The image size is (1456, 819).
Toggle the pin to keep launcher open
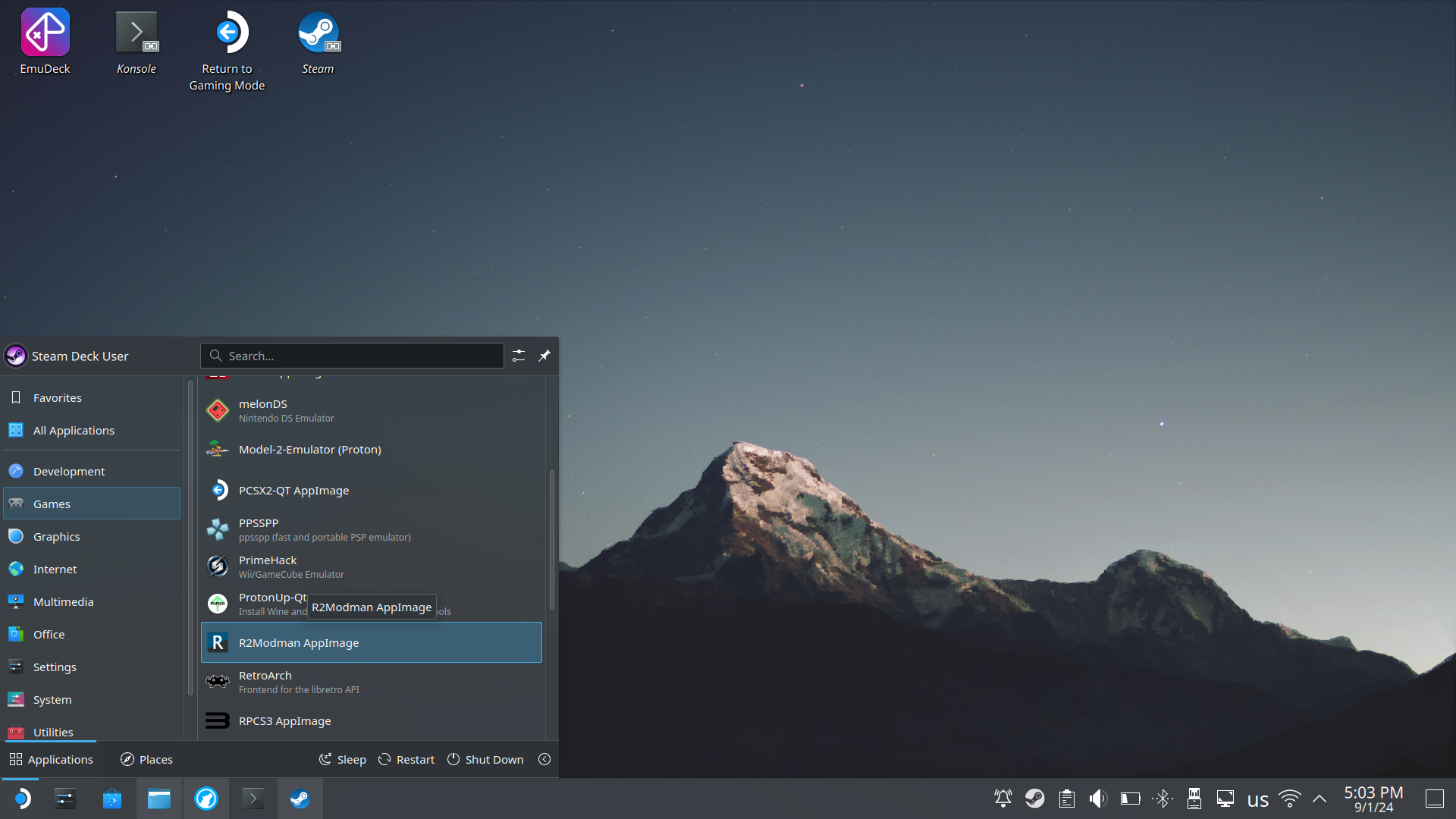[x=544, y=356]
